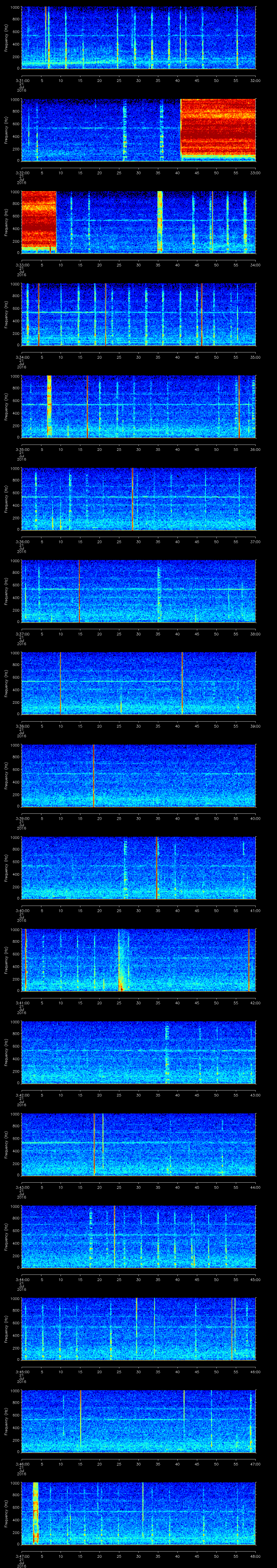Click the '1000' frequency tick of the 3:36:00 panel
The width and height of the screenshot is (277, 1568).
[x=15, y=469]
